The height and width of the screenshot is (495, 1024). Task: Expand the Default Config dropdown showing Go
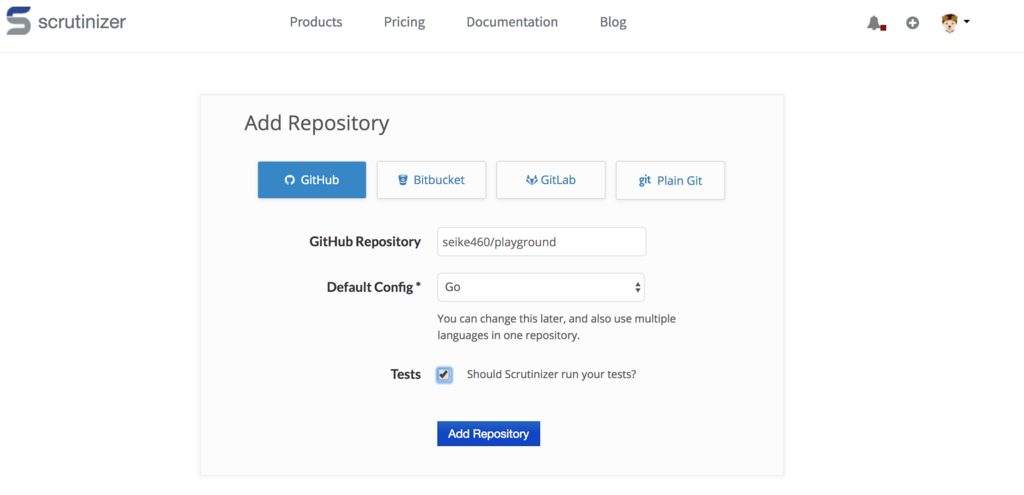(541, 287)
